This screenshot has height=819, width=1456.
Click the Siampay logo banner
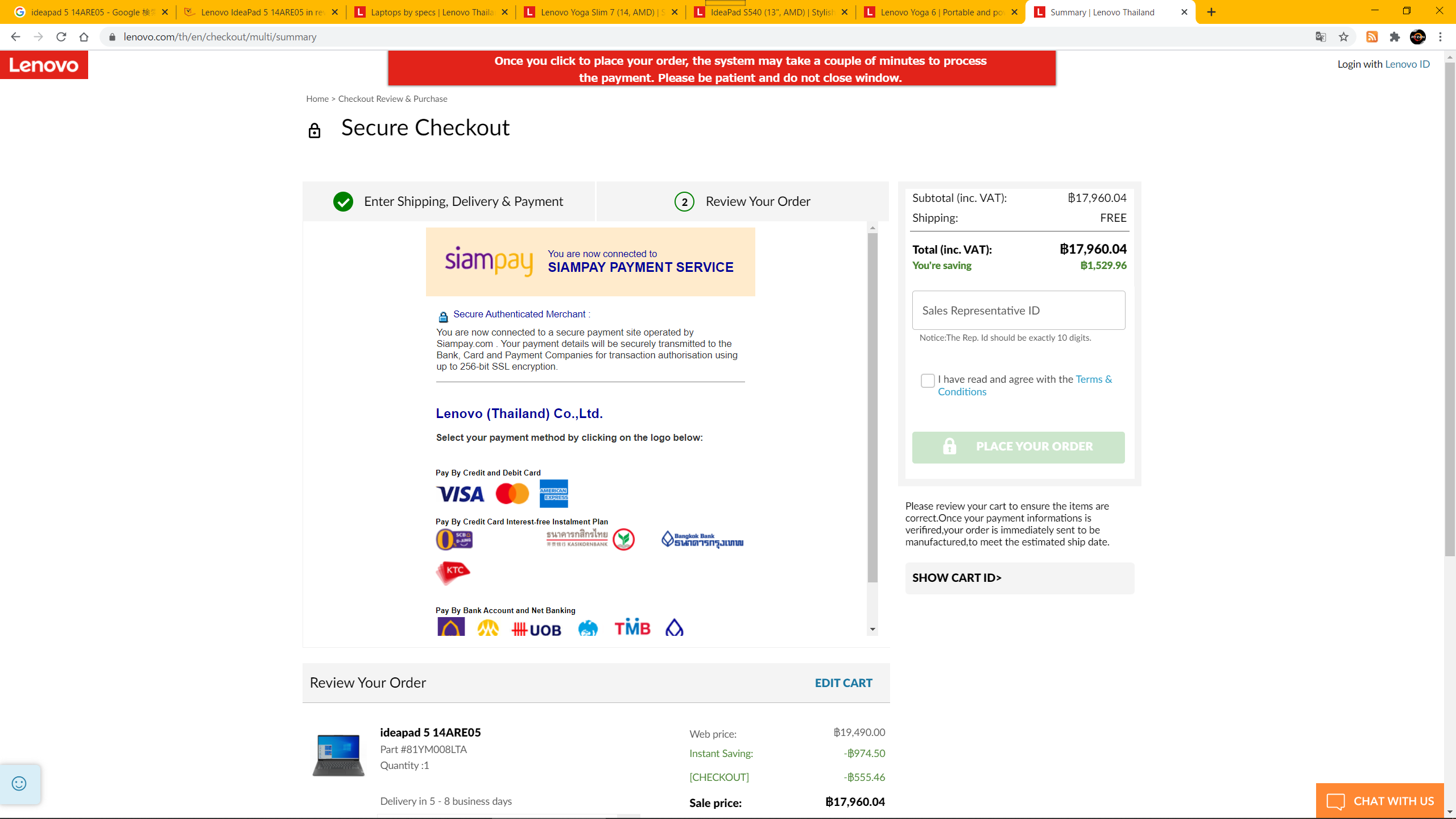click(590, 262)
